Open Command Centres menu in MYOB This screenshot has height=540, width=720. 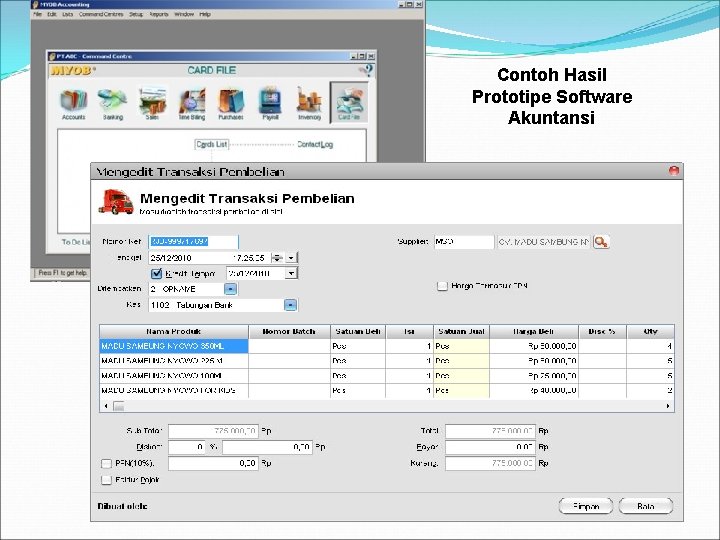click(101, 14)
